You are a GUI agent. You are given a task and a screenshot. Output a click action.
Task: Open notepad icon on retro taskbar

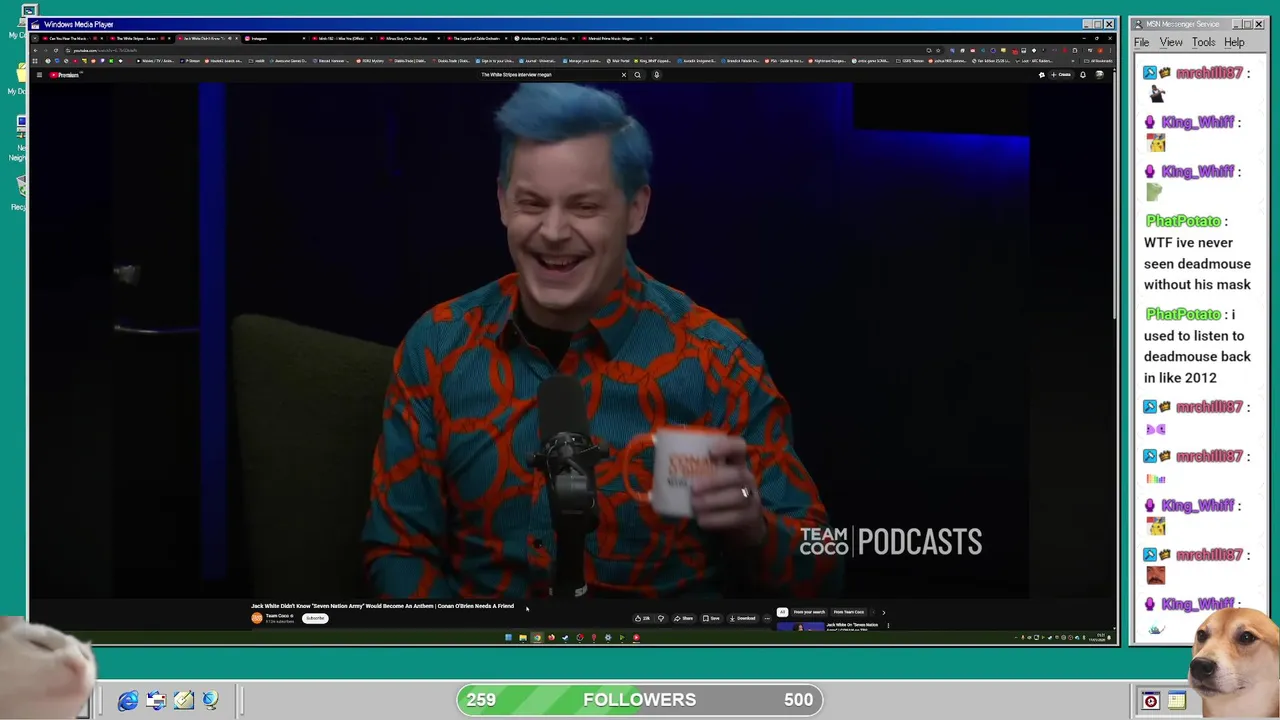pyautogui.click(x=183, y=701)
